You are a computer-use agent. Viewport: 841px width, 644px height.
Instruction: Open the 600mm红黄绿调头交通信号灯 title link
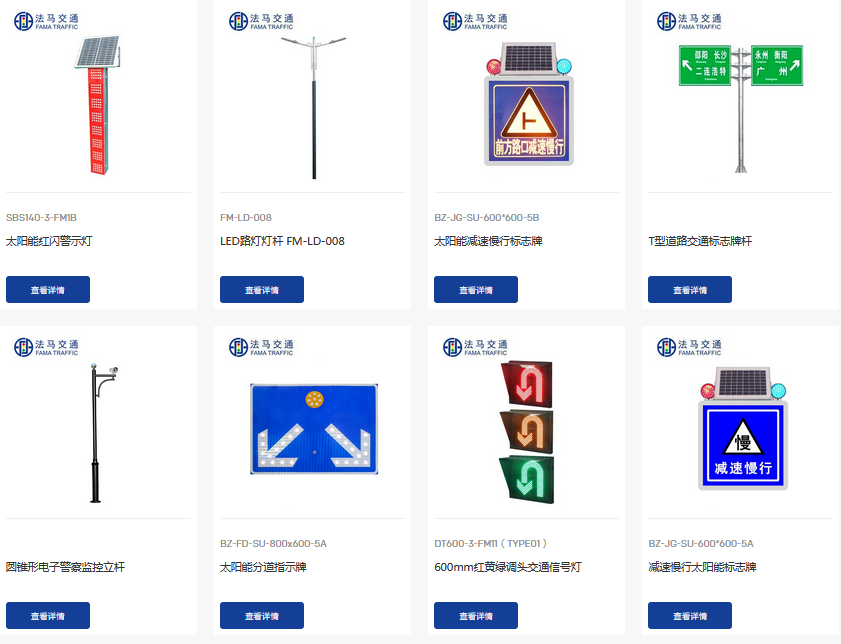[x=508, y=567]
